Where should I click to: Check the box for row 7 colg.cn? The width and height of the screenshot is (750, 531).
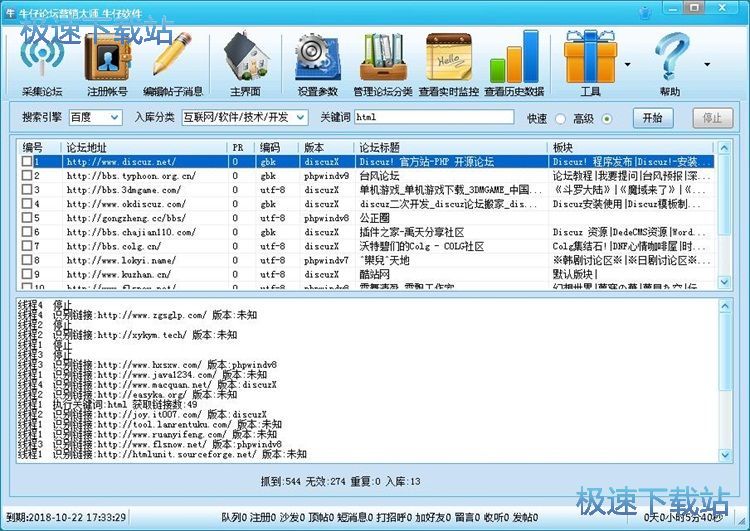pyautogui.click(x=27, y=246)
